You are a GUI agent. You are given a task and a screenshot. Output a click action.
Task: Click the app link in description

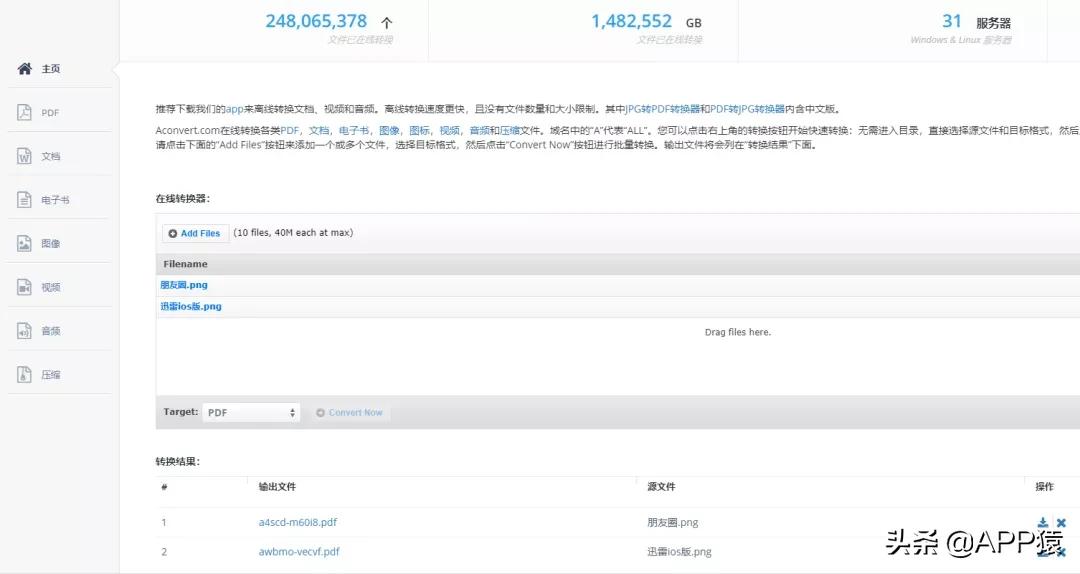235,109
